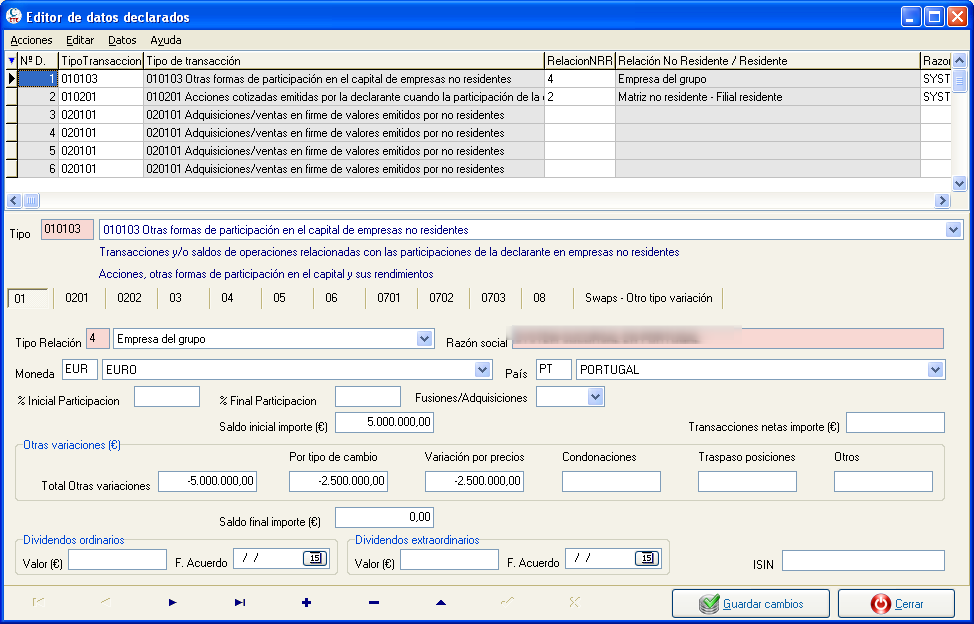Select tab 05
The width and height of the screenshot is (974, 624).
[x=280, y=298]
